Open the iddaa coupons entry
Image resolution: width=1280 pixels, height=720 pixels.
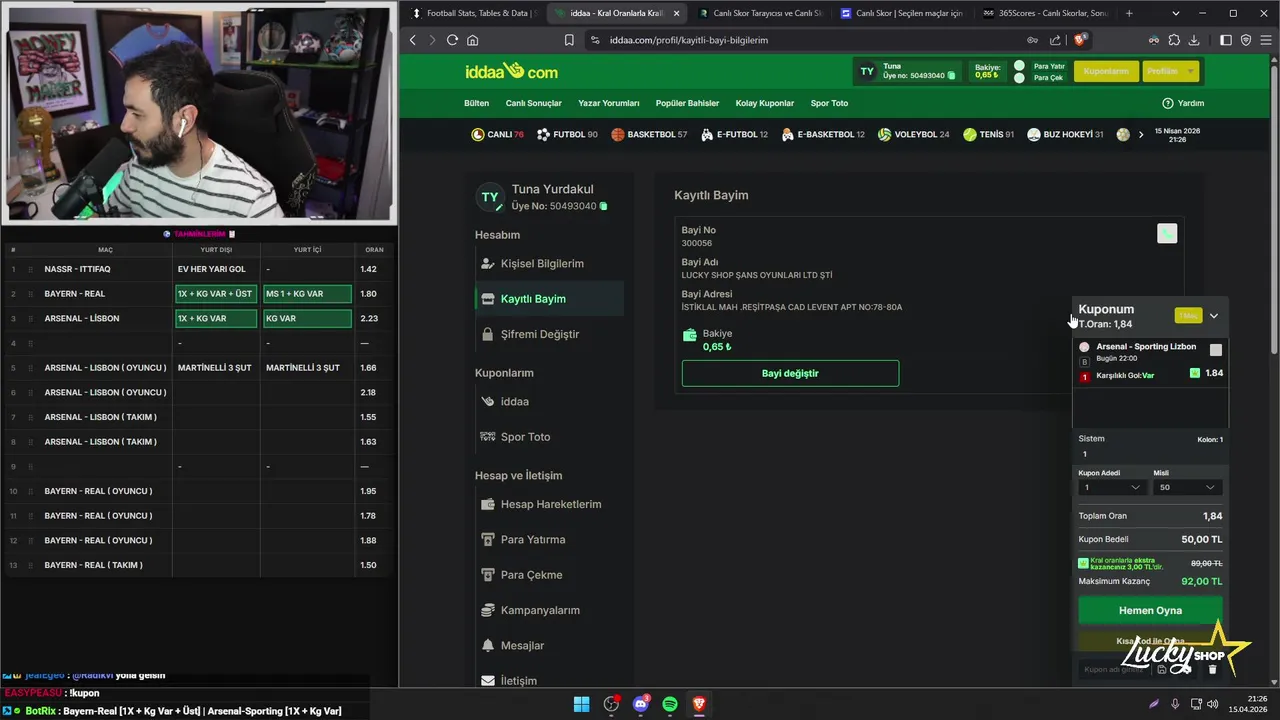click(x=505, y=402)
